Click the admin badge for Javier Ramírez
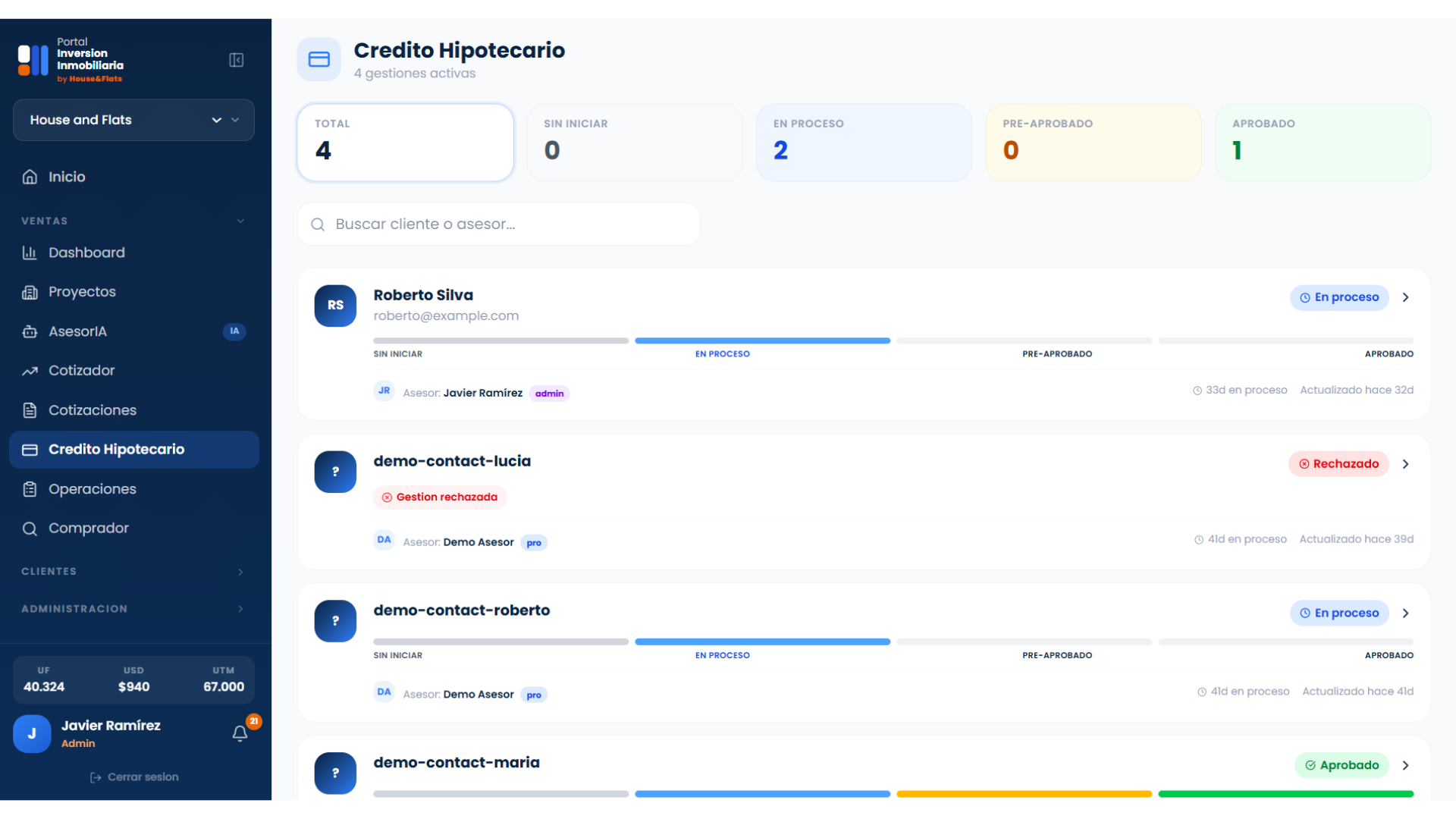1456x819 pixels. 549,394
